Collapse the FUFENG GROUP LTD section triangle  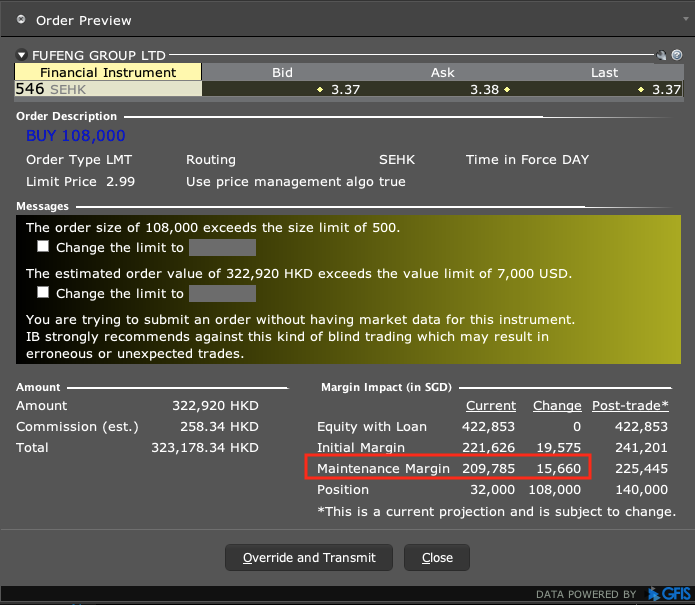click(x=21, y=55)
